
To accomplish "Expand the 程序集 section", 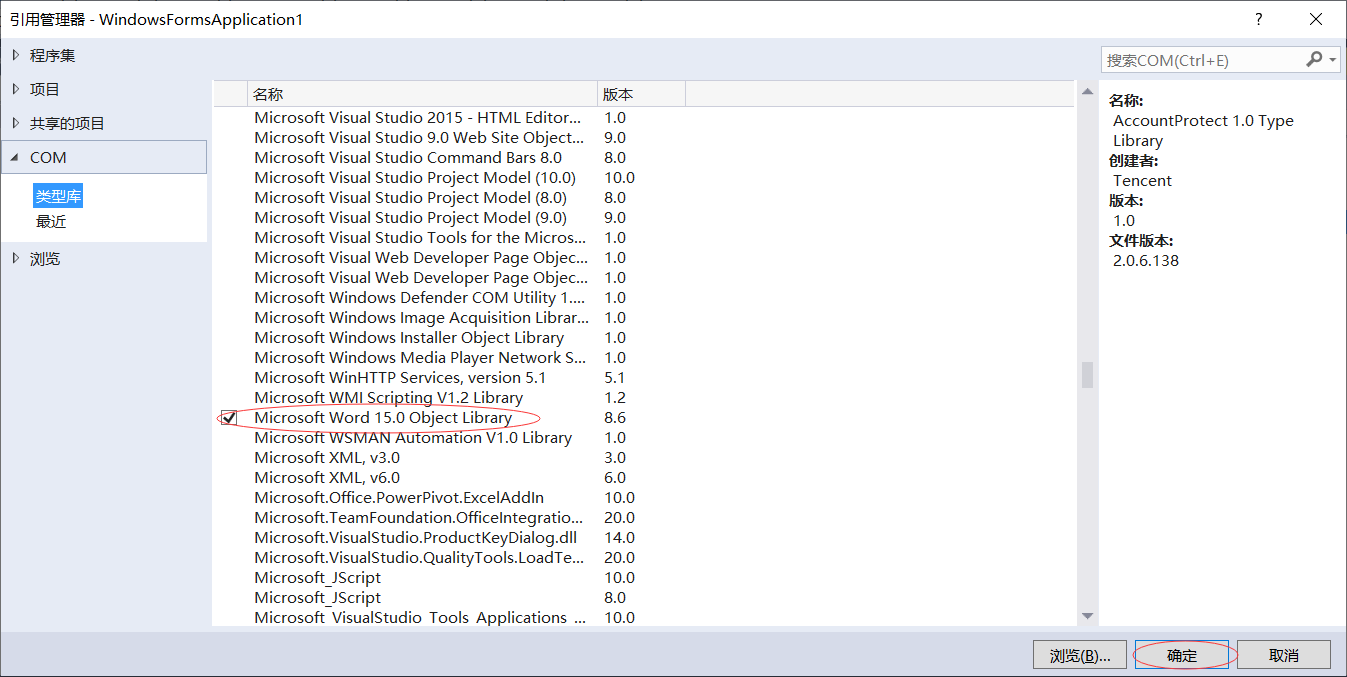I will tap(15, 55).
